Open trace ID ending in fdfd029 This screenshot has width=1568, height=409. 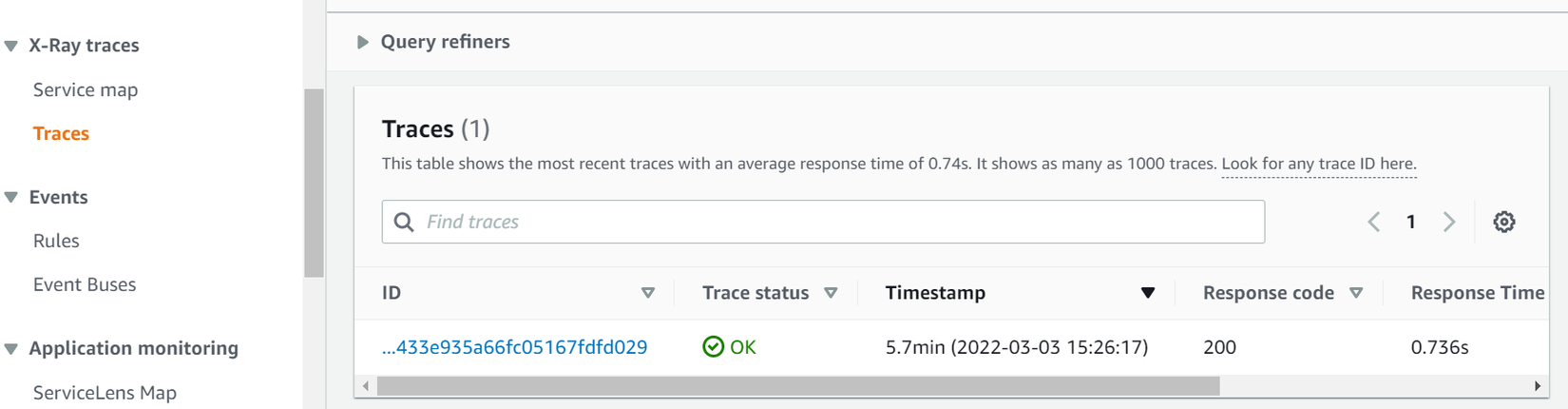(x=514, y=347)
